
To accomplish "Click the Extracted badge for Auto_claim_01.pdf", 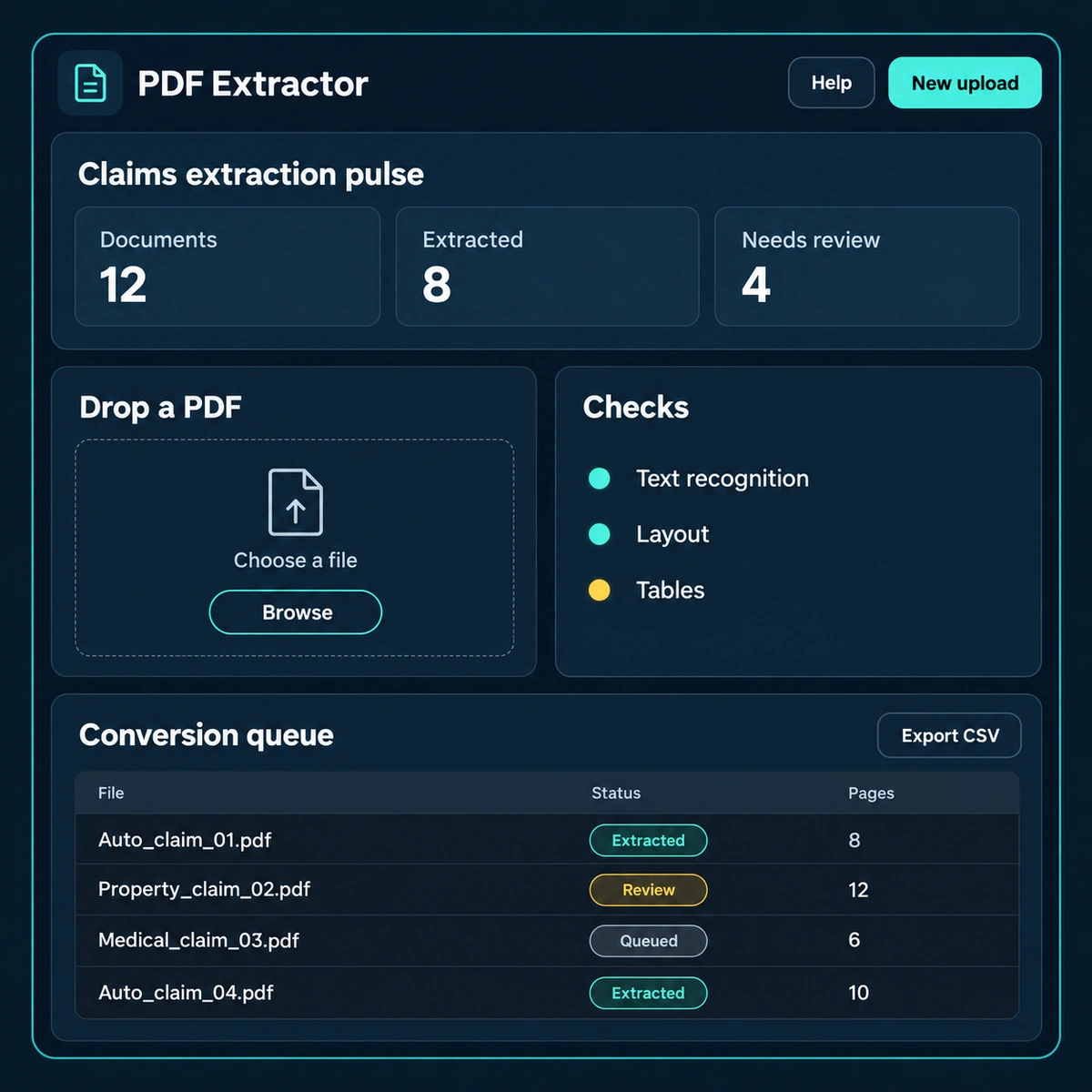I will [x=648, y=840].
